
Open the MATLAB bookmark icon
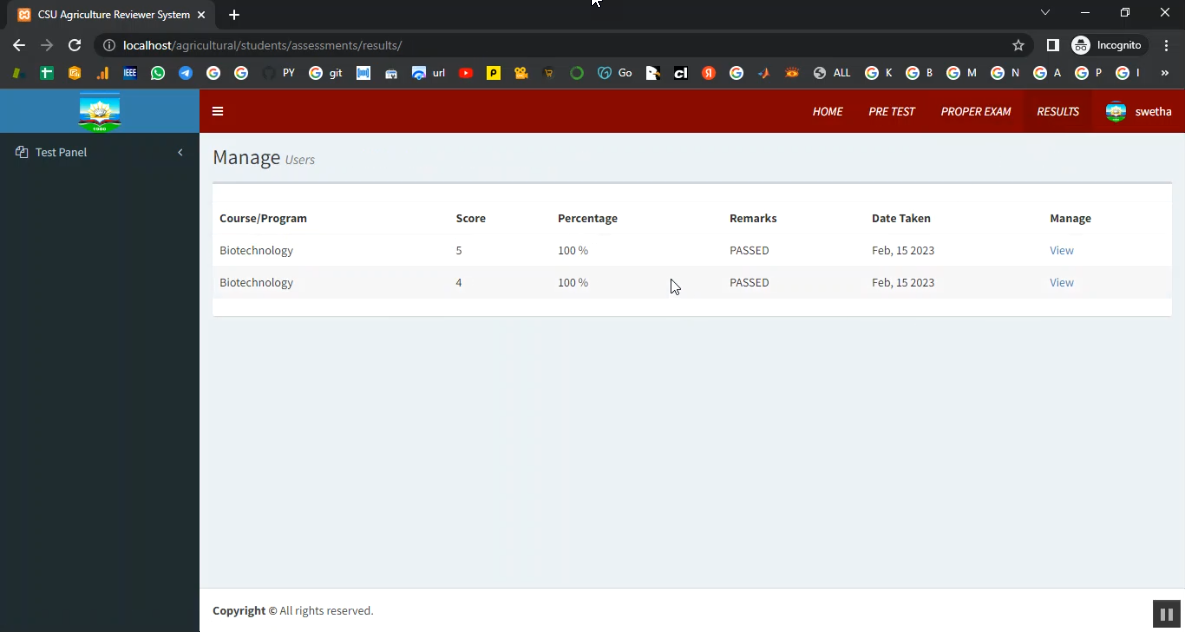764,73
